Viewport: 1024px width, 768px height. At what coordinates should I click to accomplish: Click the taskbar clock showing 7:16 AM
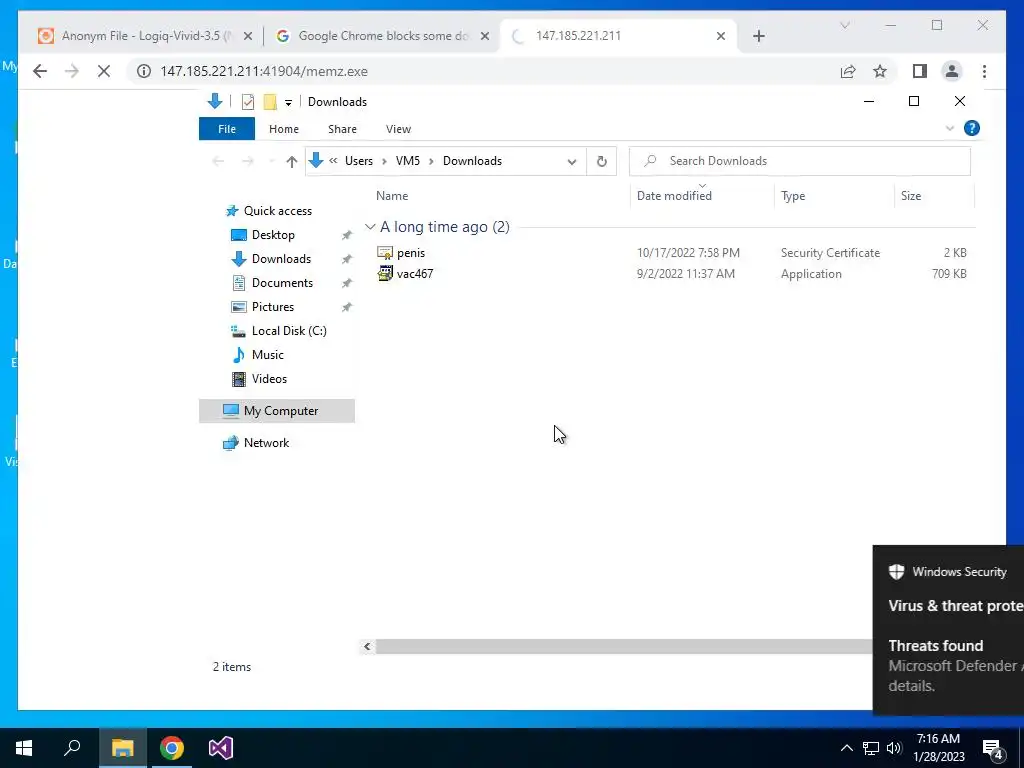pyautogui.click(x=938, y=739)
